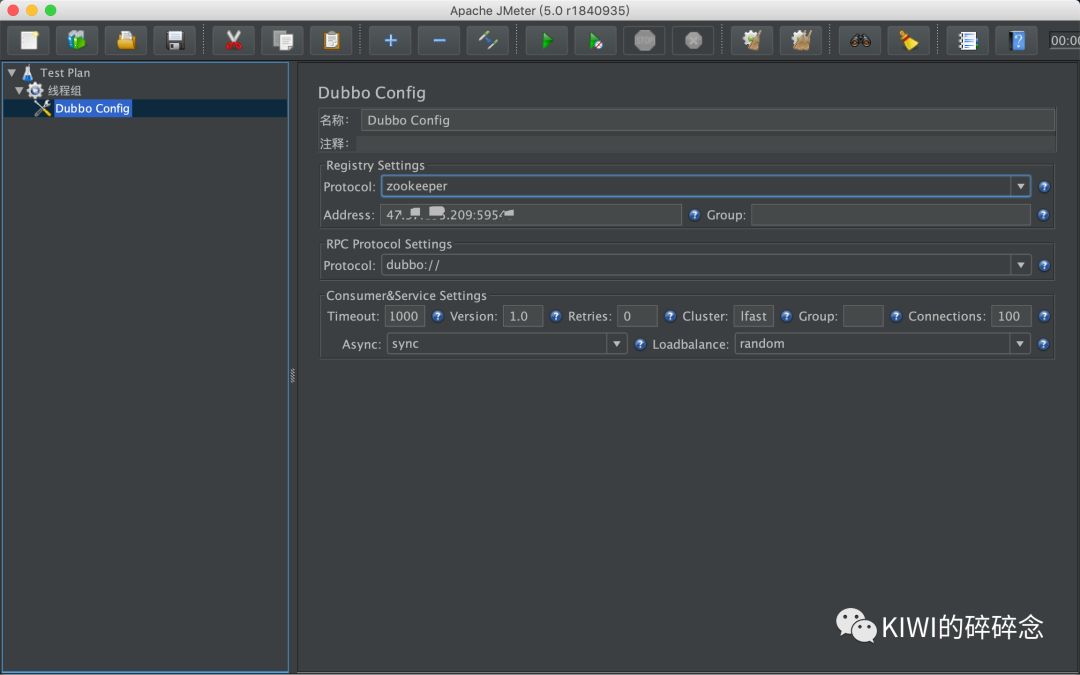Open the Function helper list icon
This screenshot has height=675, width=1080.
pos(967,41)
